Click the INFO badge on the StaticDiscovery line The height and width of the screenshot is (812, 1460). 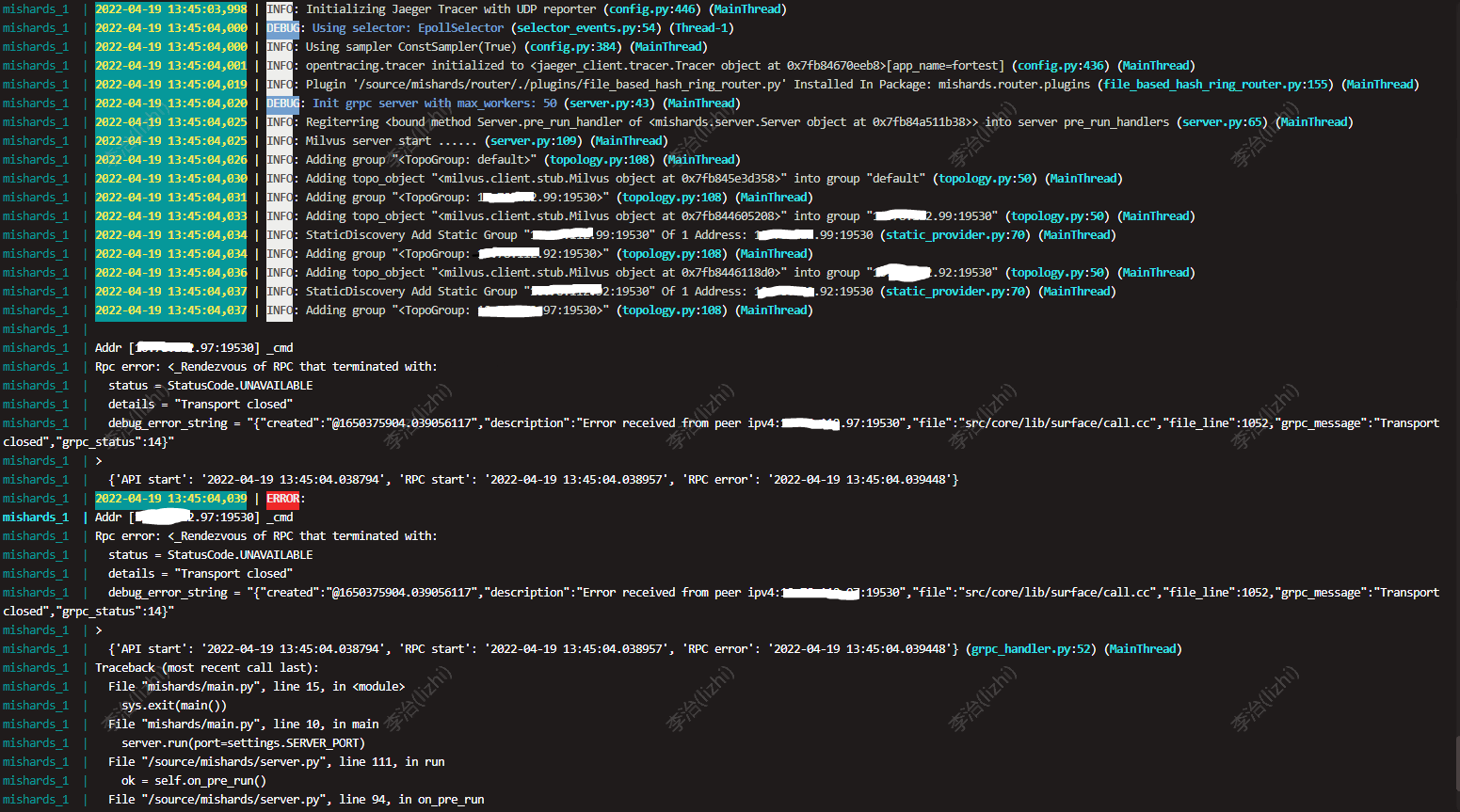279,234
